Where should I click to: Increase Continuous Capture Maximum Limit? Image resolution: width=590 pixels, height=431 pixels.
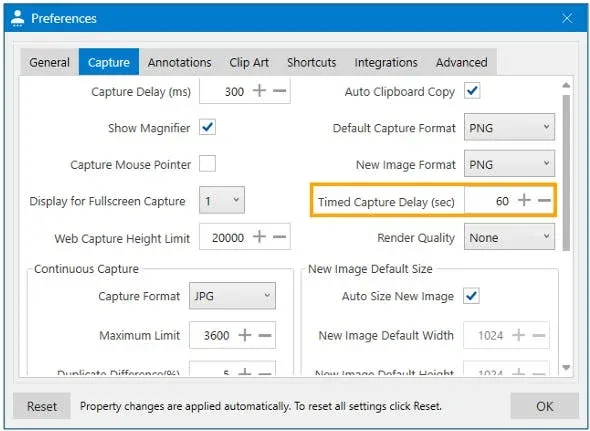point(245,335)
